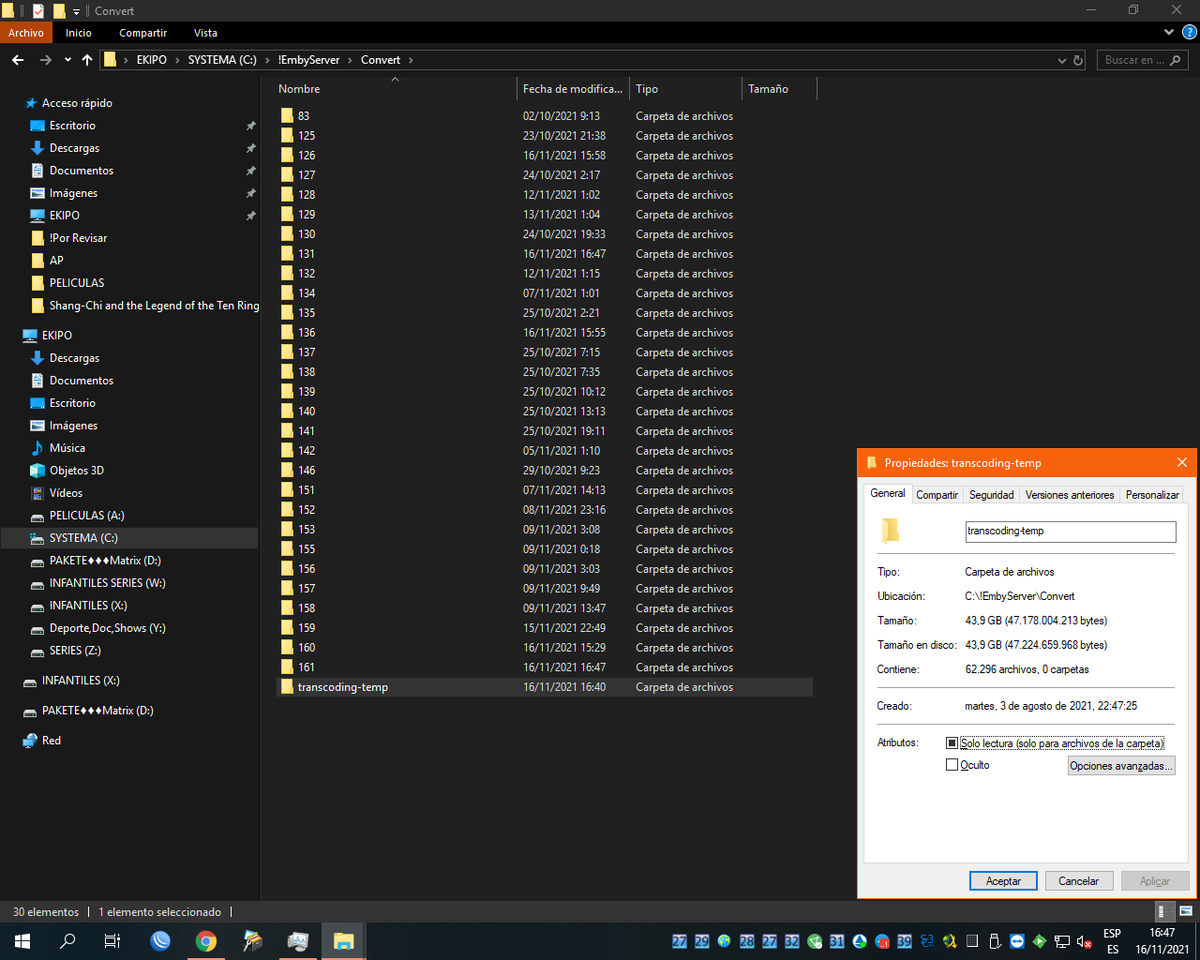Switch to the Seguridad tab in properties
The image size is (1200, 960).
click(991, 494)
